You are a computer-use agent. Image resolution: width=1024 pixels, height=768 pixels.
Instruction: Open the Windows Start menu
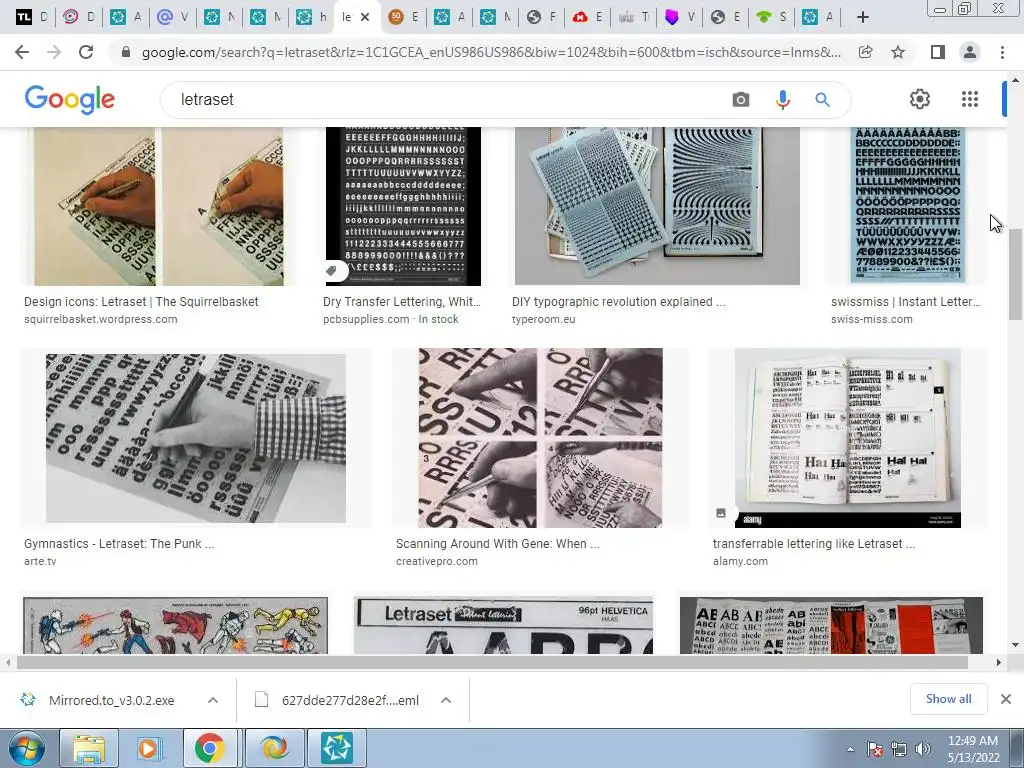coord(26,748)
